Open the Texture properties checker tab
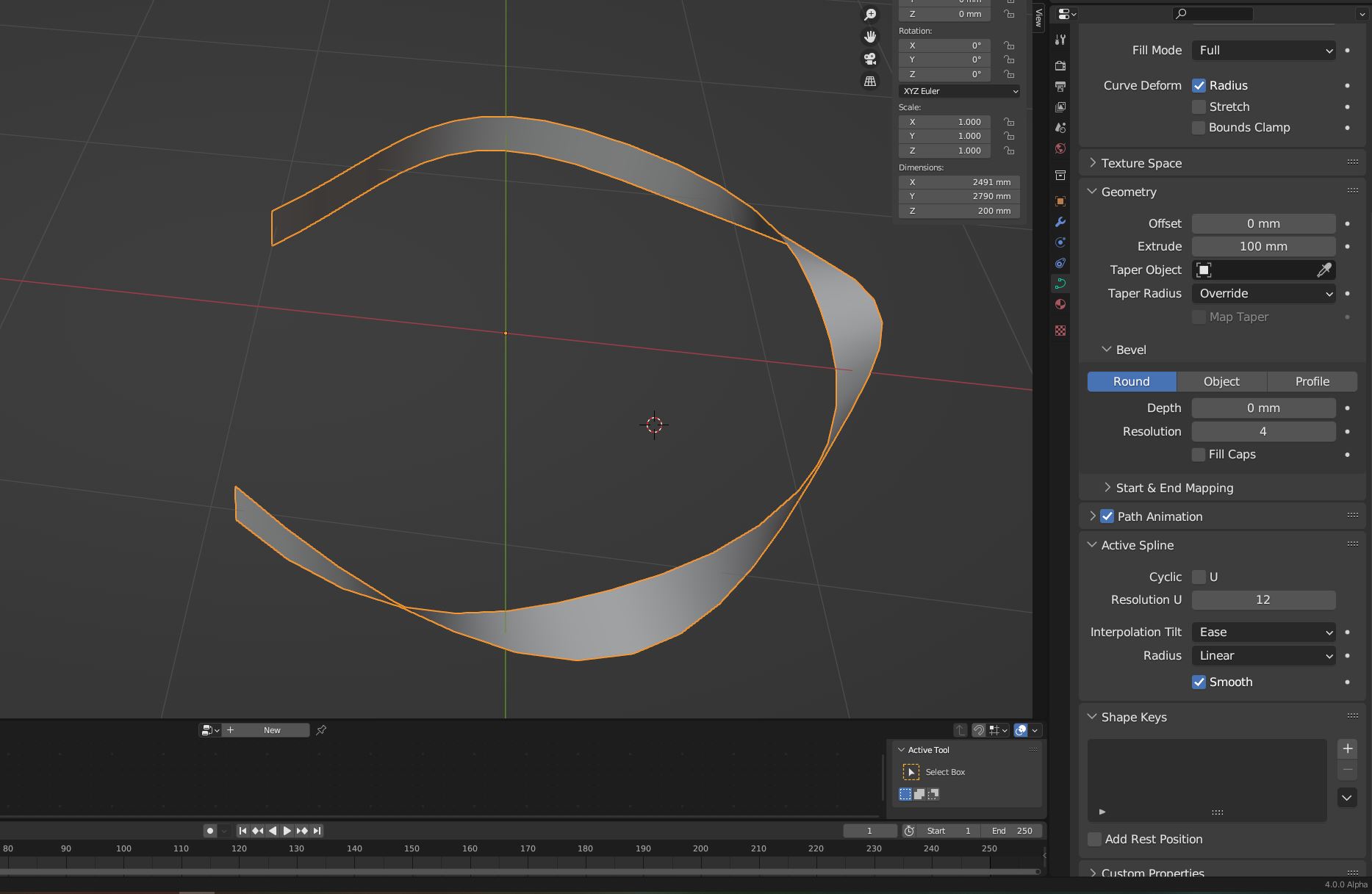 click(1060, 331)
